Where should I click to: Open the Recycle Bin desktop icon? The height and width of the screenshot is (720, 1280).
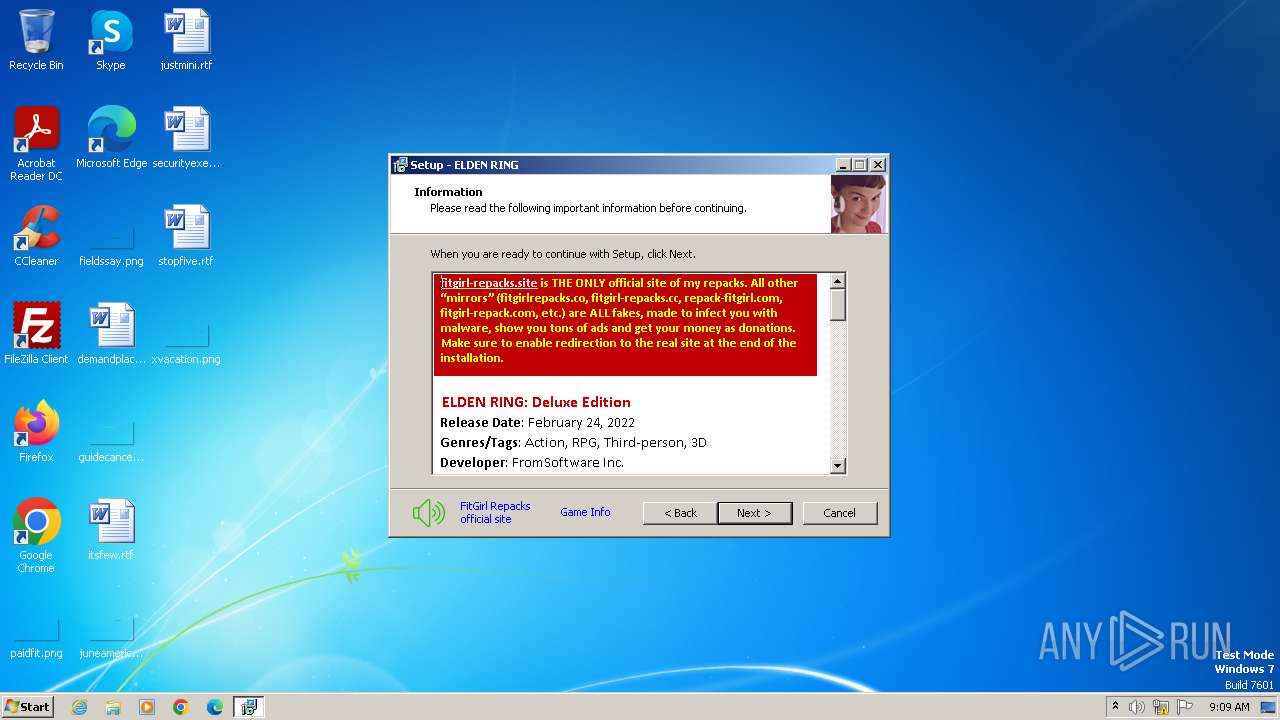36,40
